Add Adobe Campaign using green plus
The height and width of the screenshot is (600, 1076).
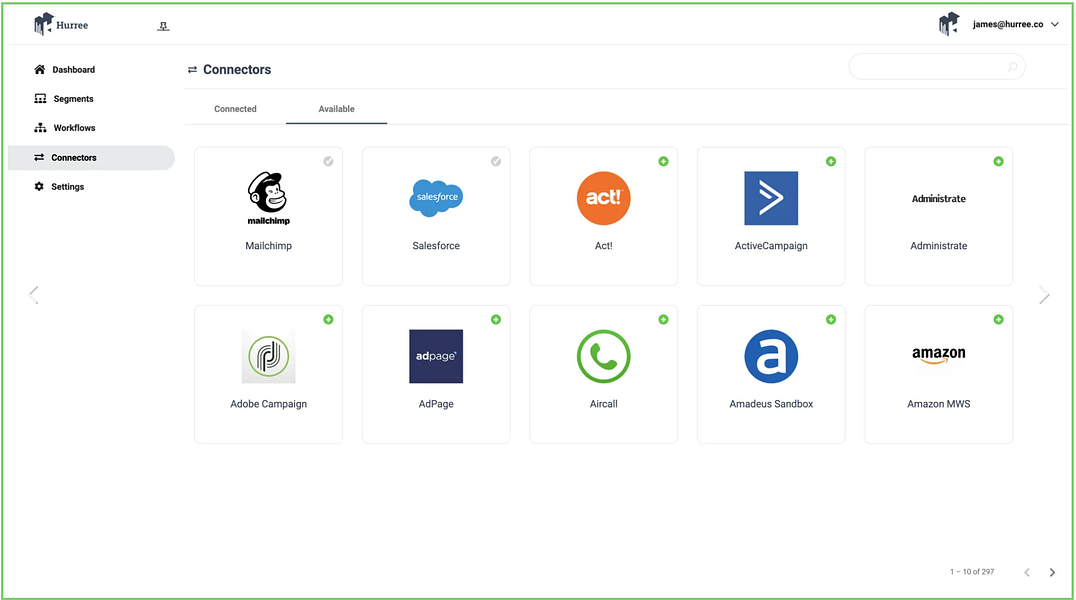(328, 319)
